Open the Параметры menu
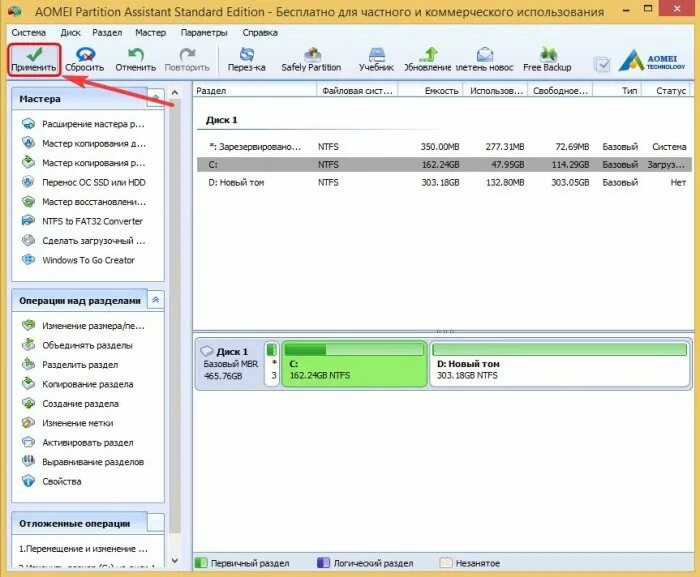 (x=204, y=33)
